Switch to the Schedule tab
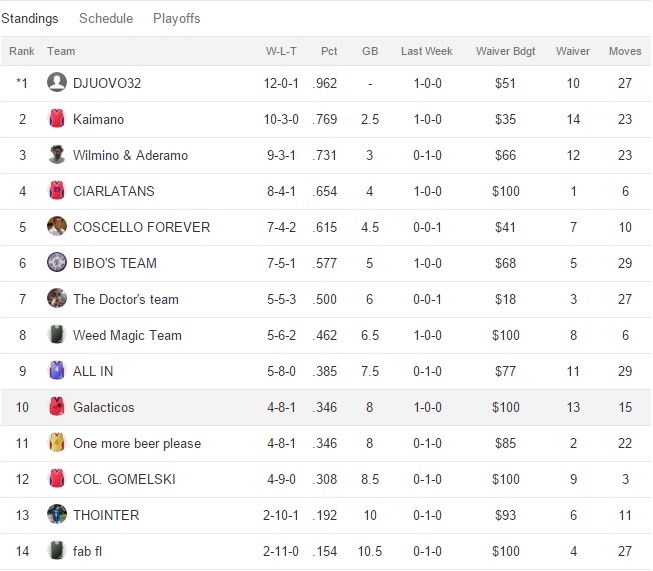The image size is (653, 571). 105,19
